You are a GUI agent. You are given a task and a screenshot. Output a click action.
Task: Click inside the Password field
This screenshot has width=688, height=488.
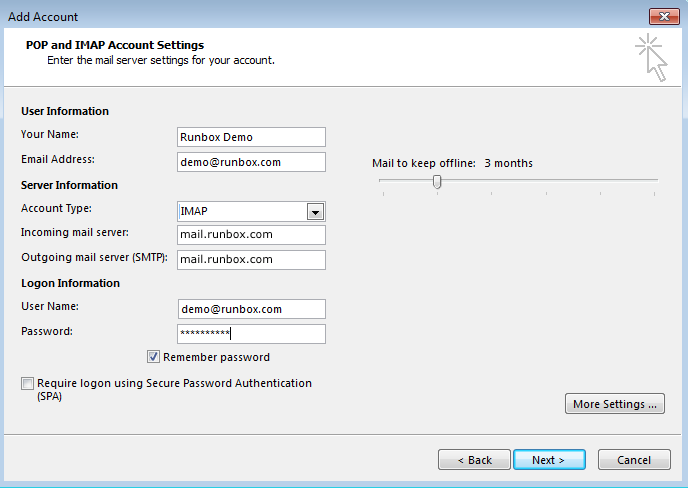pyautogui.click(x=251, y=334)
